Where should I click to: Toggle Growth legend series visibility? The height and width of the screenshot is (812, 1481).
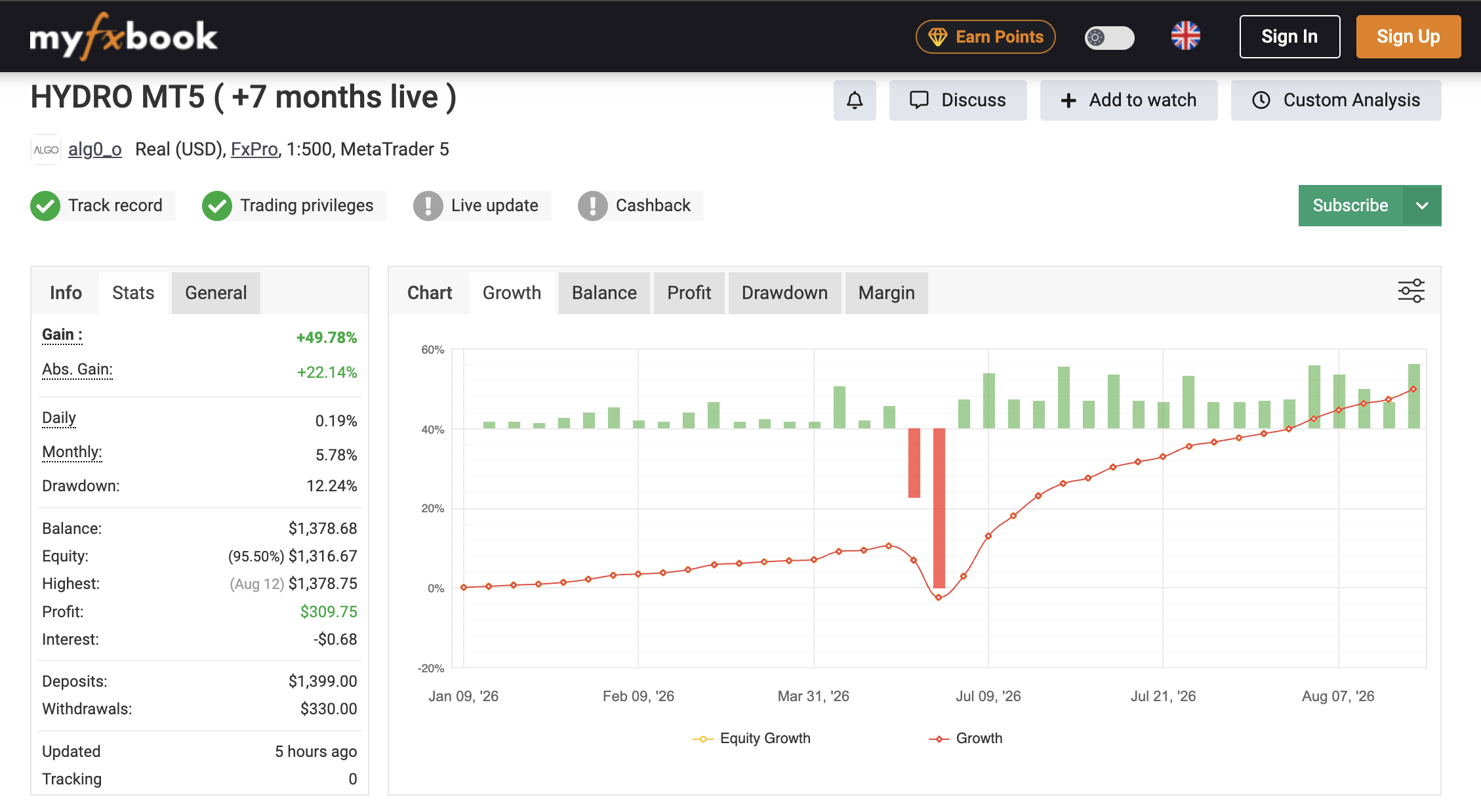coord(965,739)
